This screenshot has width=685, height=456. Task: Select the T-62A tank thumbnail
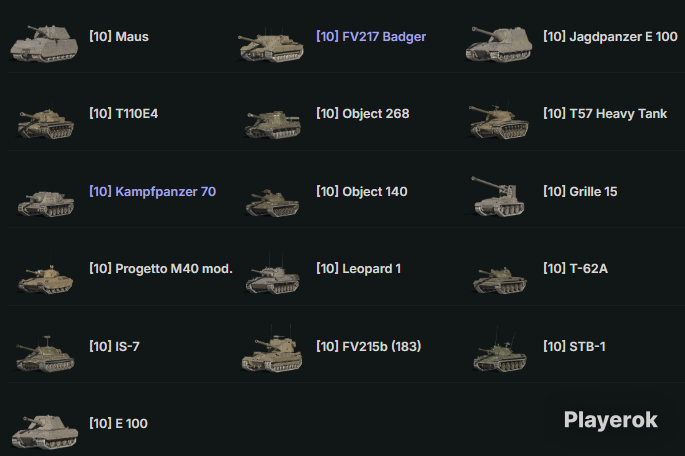click(499, 280)
